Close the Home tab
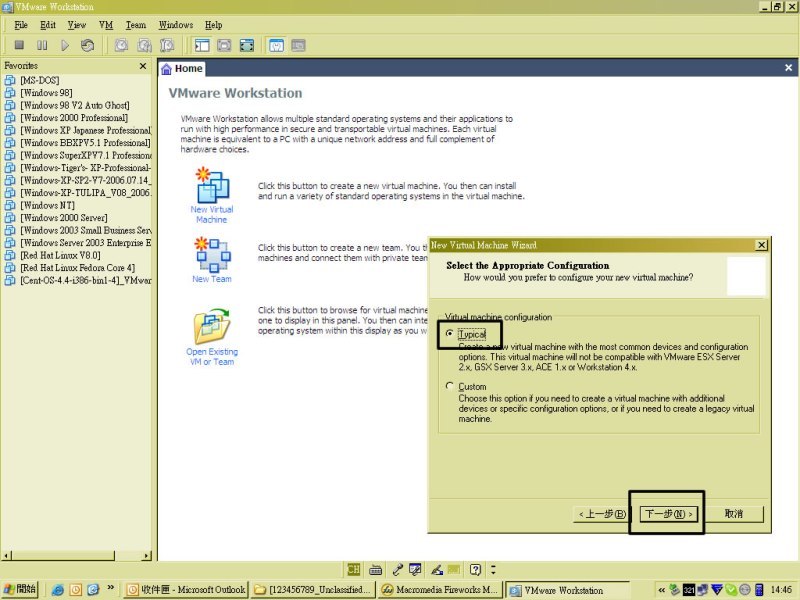The width and height of the screenshot is (800, 600). (788, 68)
